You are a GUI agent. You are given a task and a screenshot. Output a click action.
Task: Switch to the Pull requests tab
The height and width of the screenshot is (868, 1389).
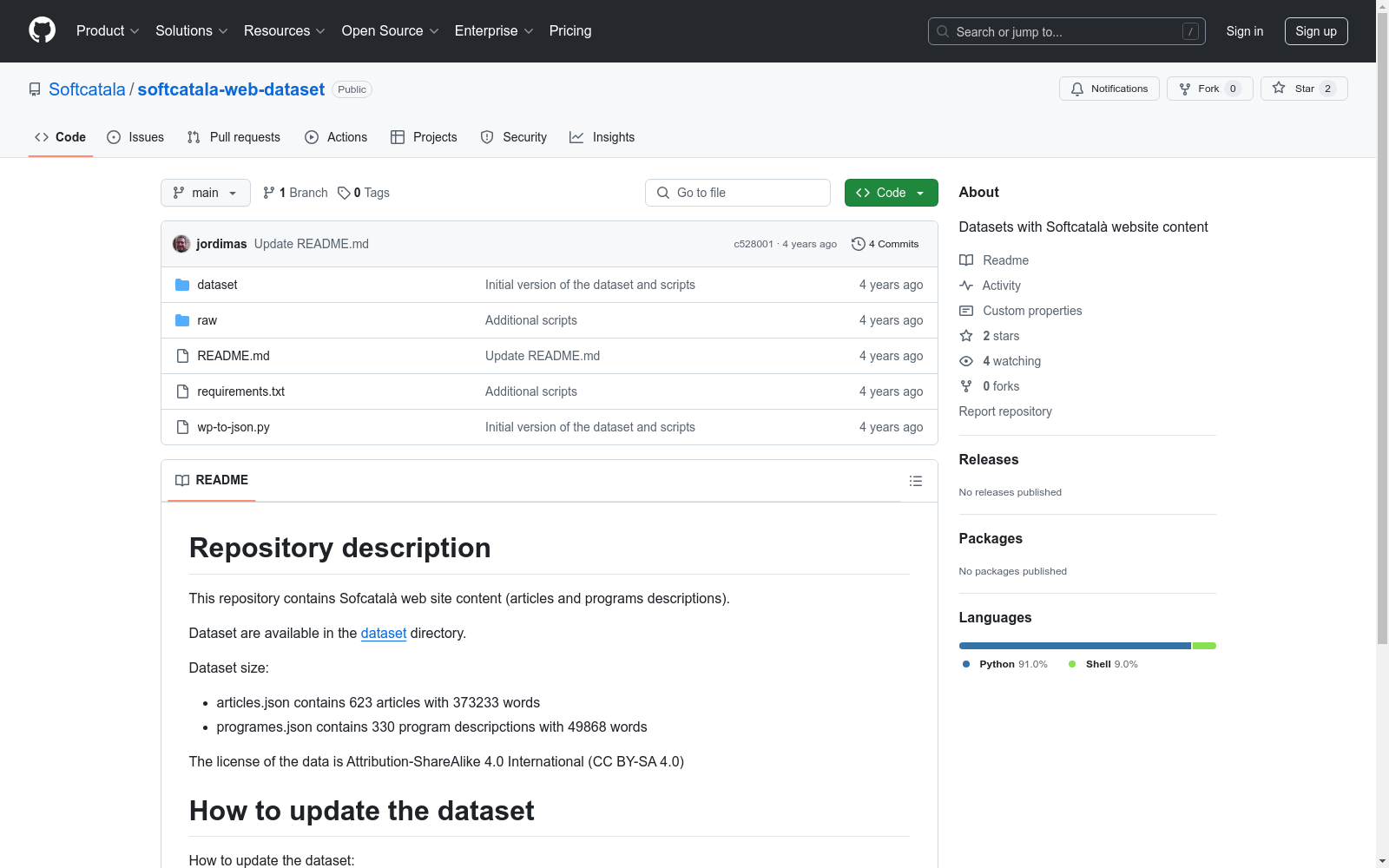[234, 137]
